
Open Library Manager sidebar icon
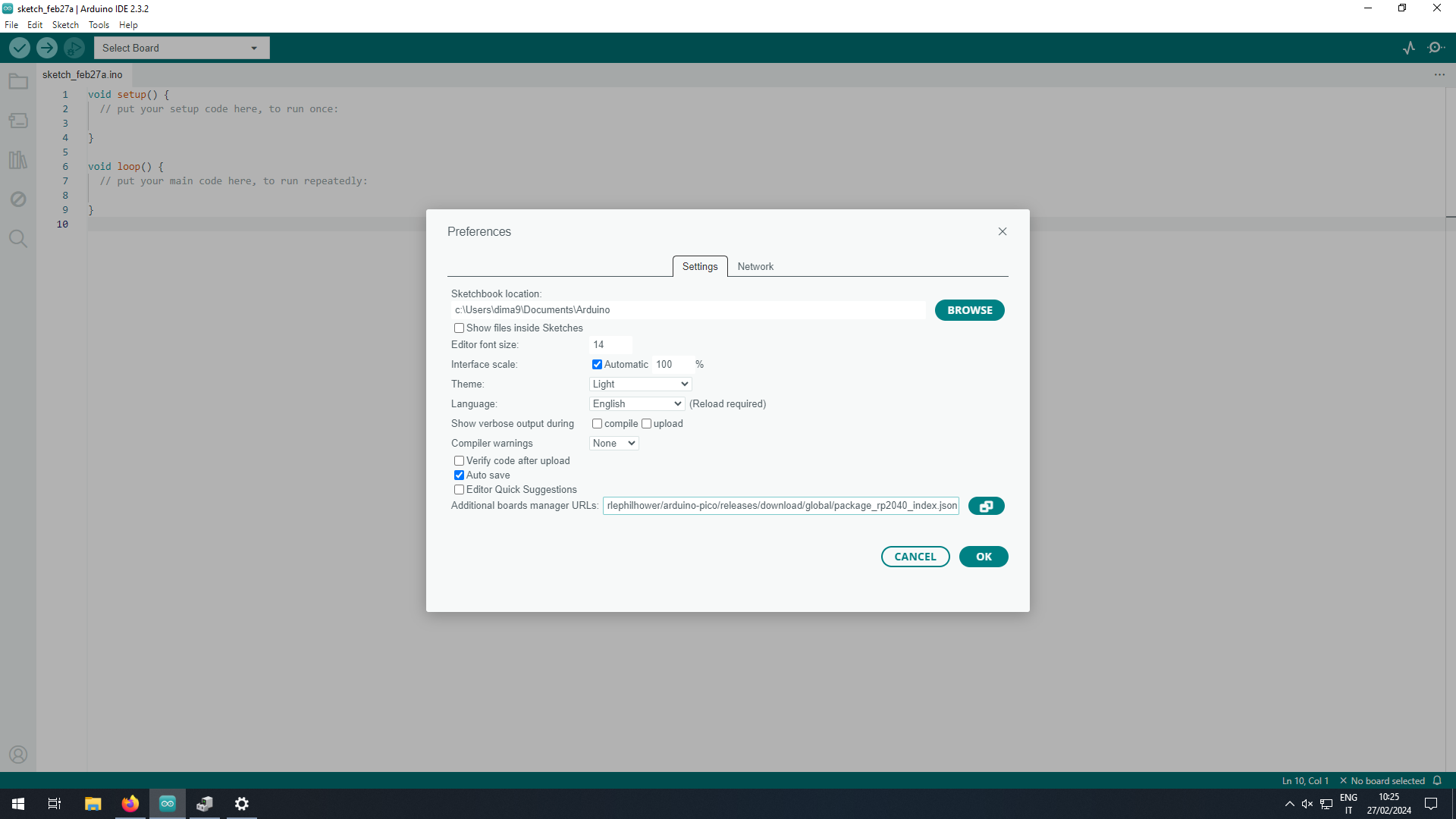18,160
